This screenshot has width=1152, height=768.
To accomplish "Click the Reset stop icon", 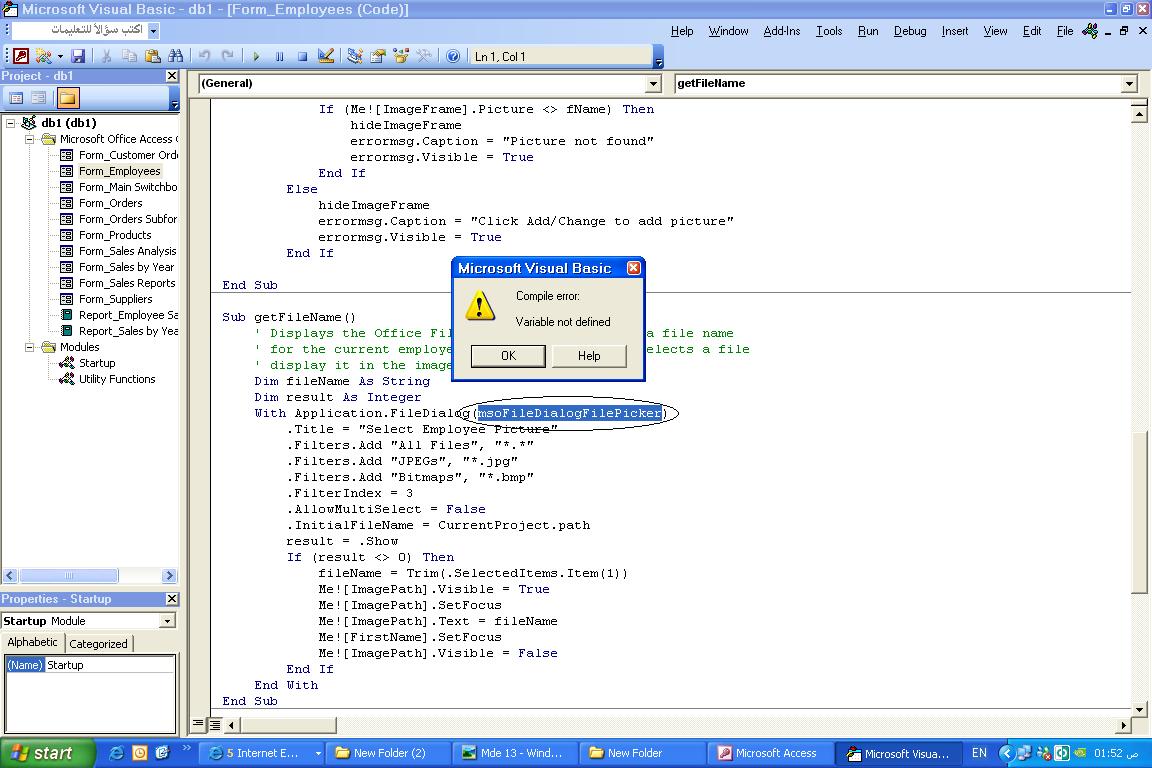I will pyautogui.click(x=303, y=56).
